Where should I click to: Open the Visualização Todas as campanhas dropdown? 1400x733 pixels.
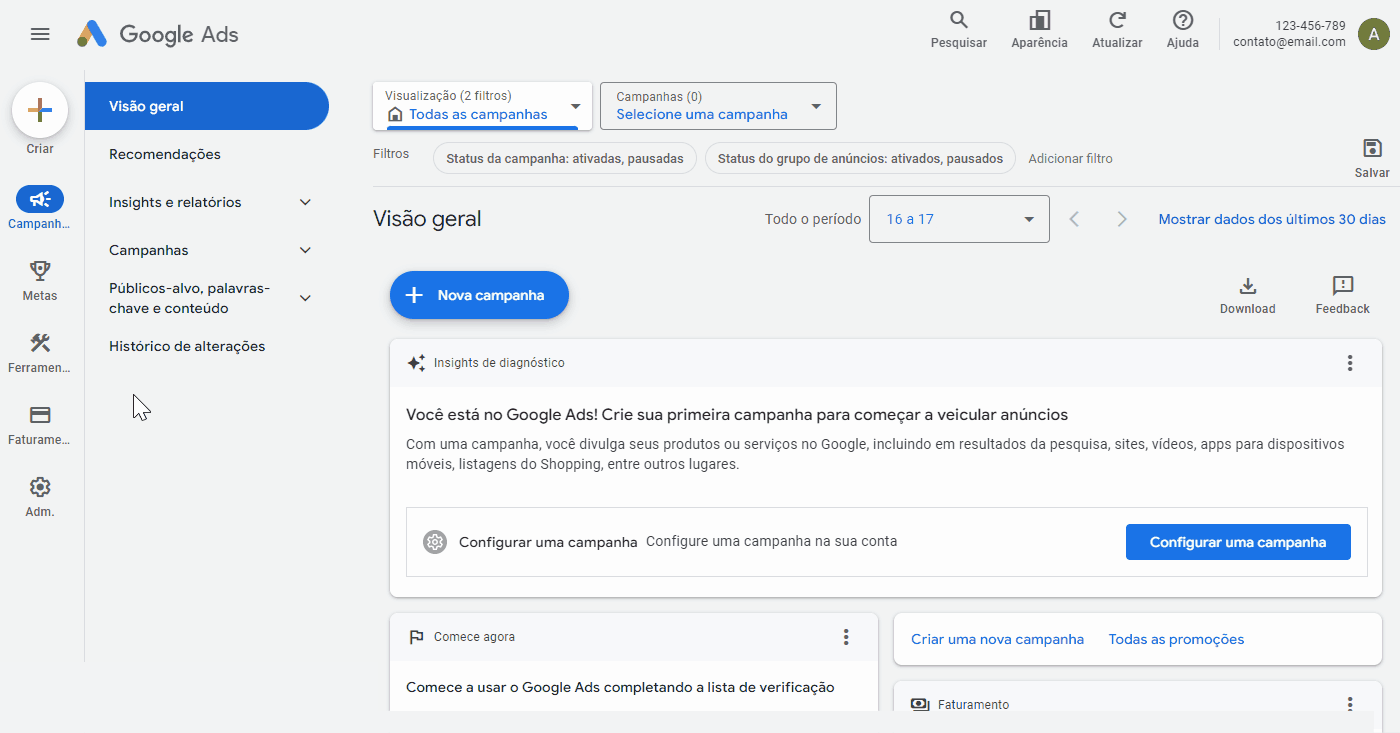click(x=482, y=106)
